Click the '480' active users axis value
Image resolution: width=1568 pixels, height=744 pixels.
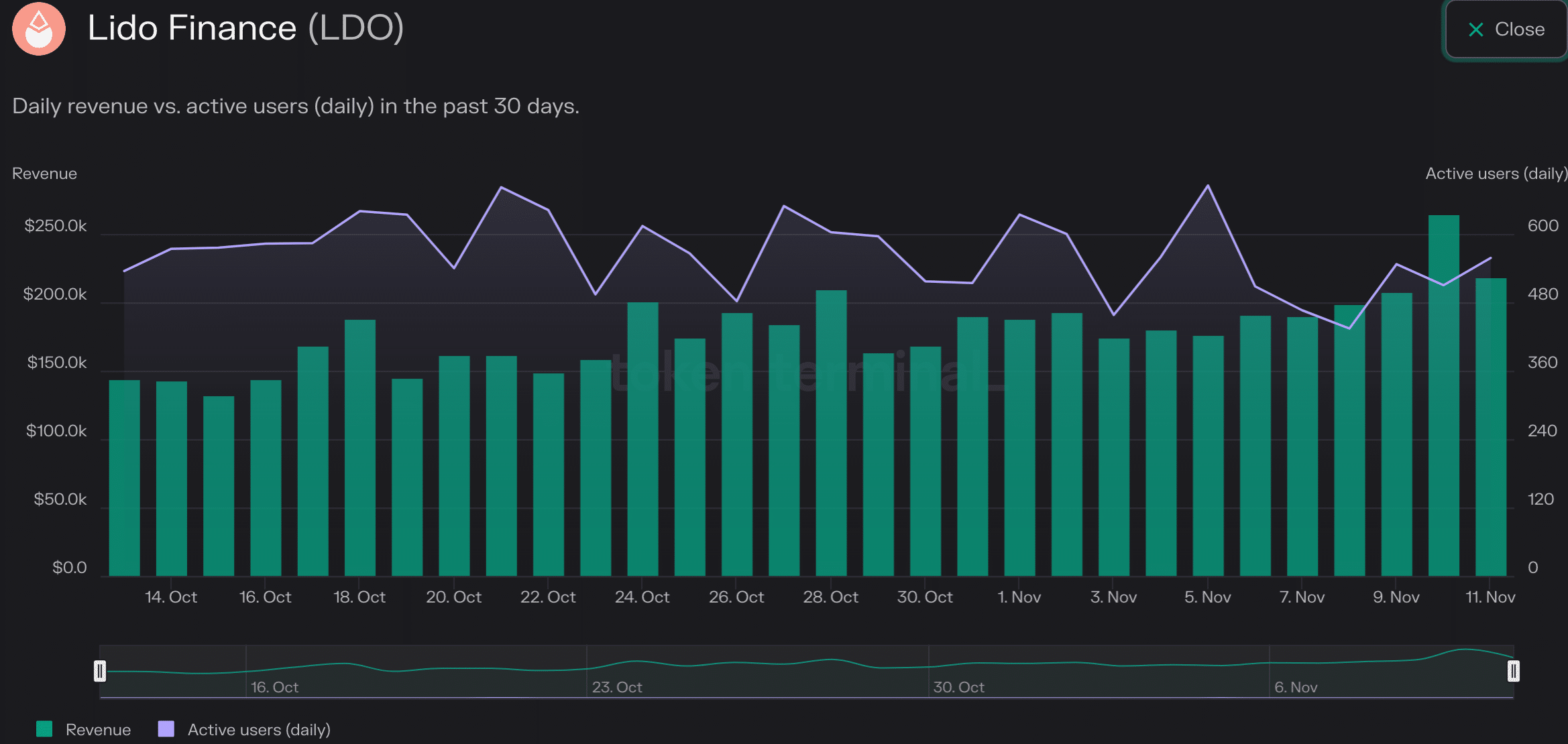(1543, 294)
